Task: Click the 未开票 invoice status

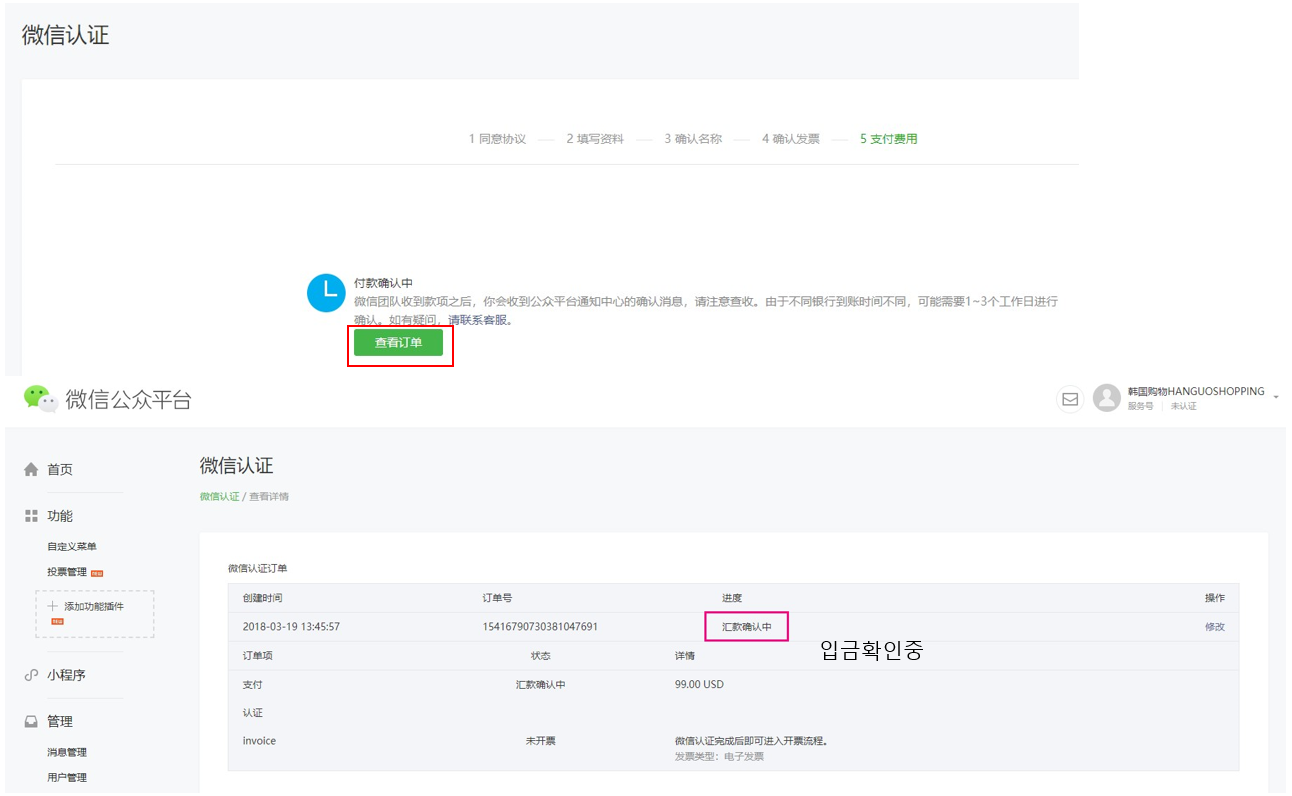Action: pyautogui.click(x=540, y=741)
